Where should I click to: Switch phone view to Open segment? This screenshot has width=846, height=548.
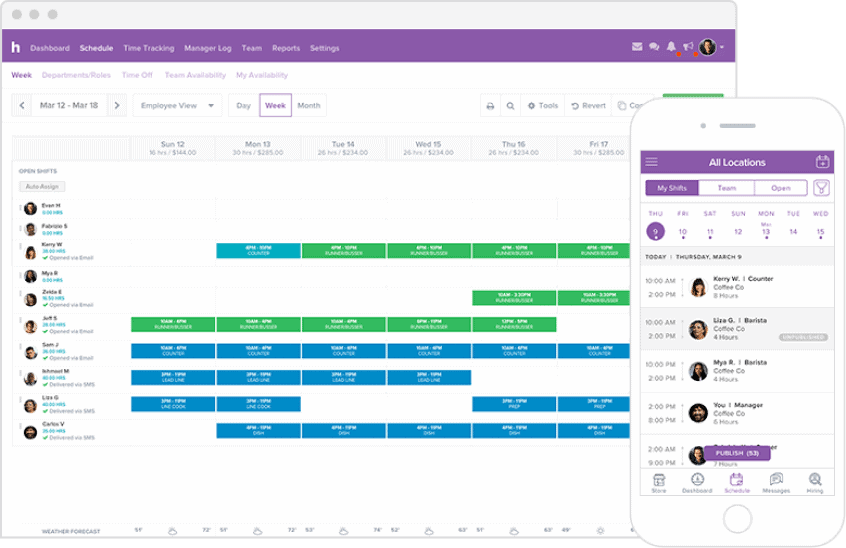pos(780,188)
